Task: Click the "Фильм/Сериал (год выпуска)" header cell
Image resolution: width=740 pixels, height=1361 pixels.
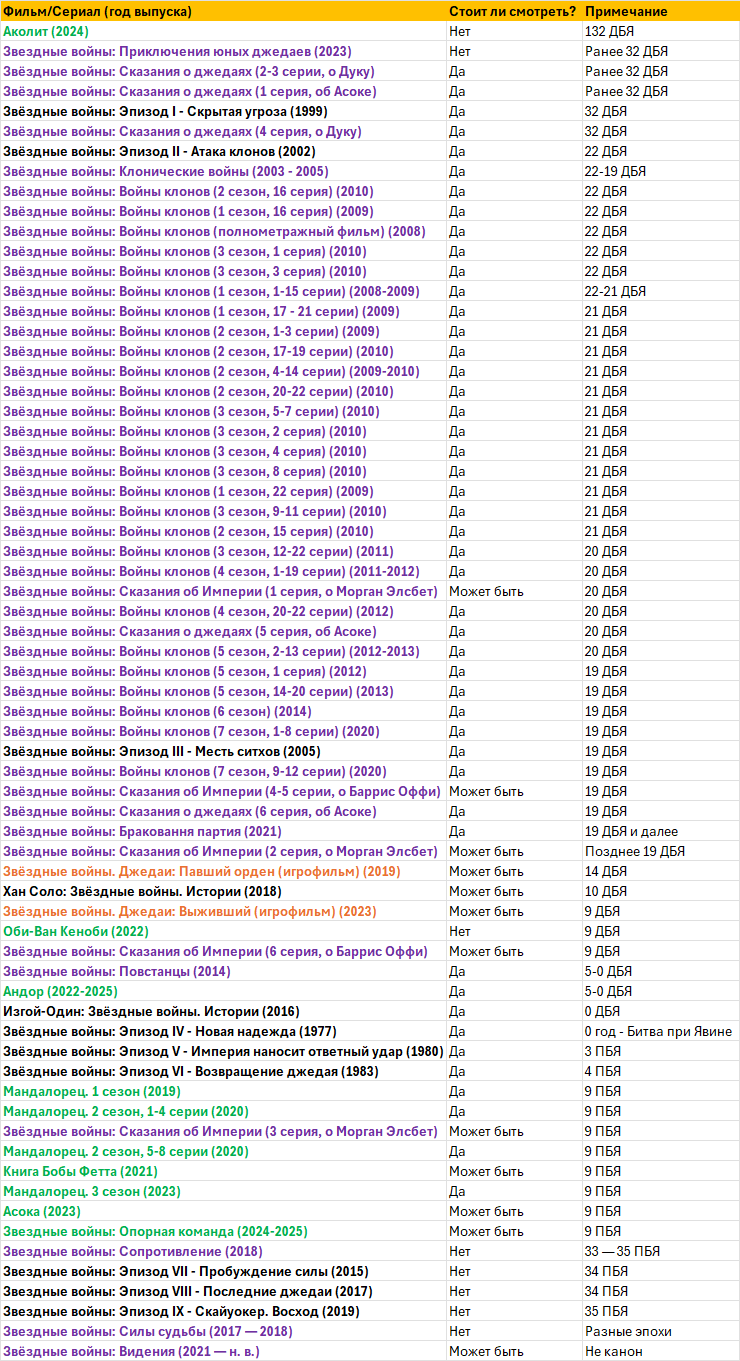Action: coord(98,11)
